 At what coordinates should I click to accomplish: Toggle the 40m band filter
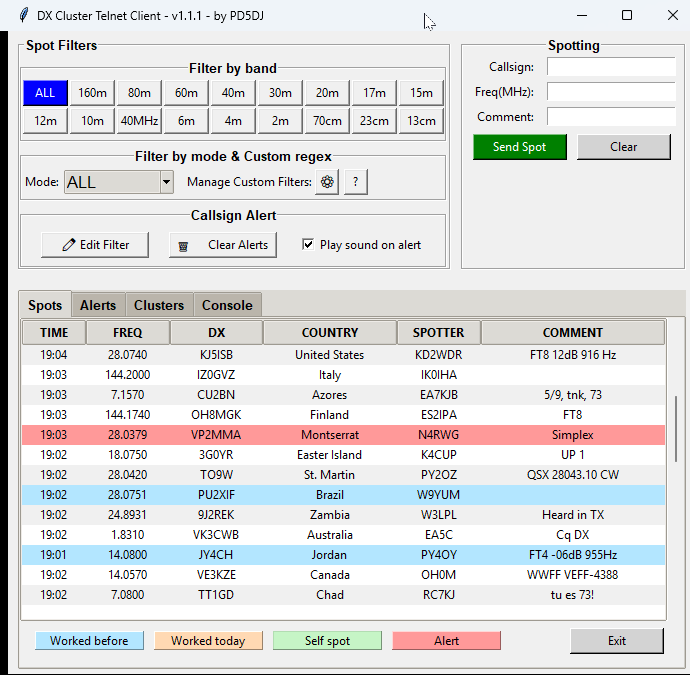(233, 93)
